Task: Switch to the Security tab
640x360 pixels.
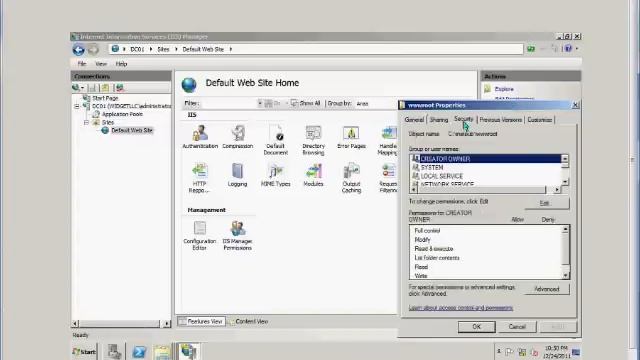Action: click(464, 119)
